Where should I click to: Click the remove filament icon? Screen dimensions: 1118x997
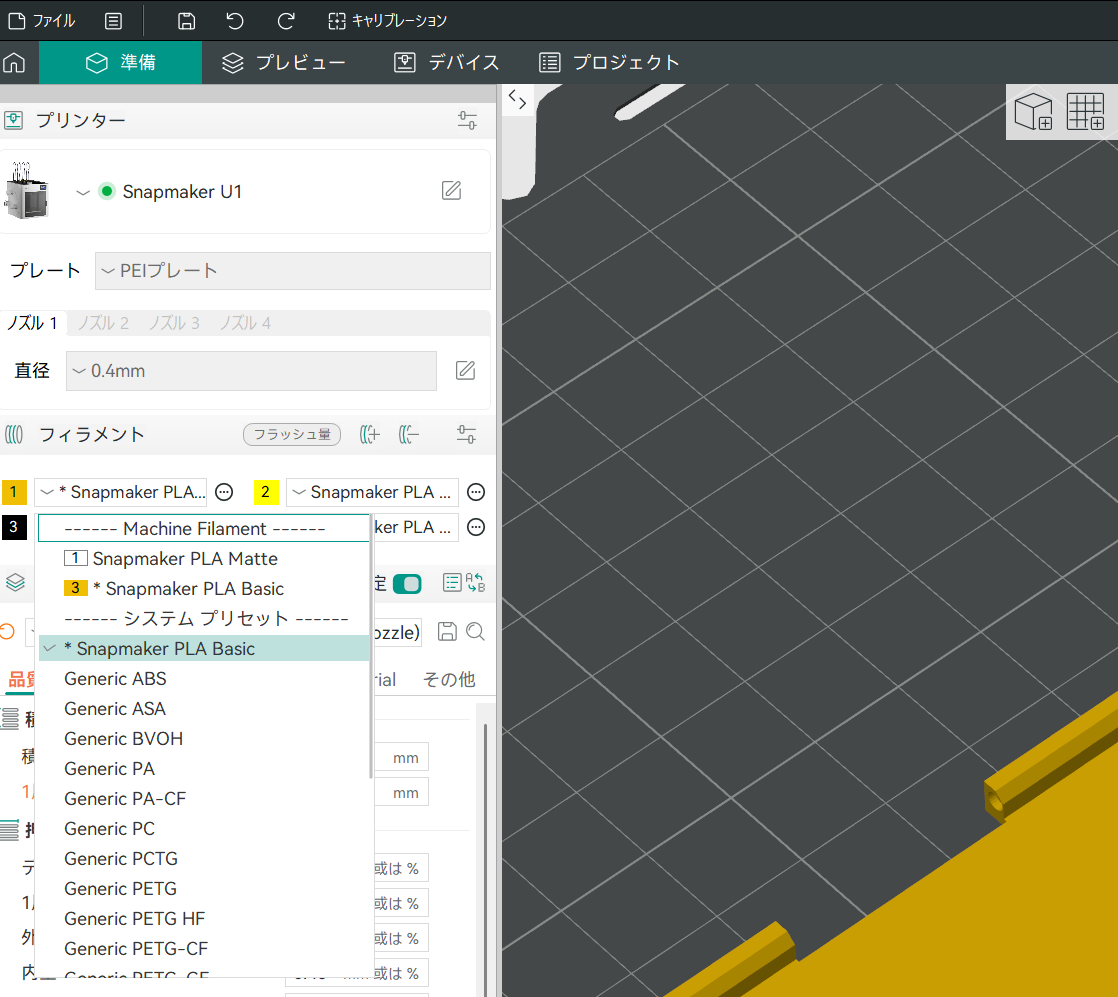(x=409, y=434)
